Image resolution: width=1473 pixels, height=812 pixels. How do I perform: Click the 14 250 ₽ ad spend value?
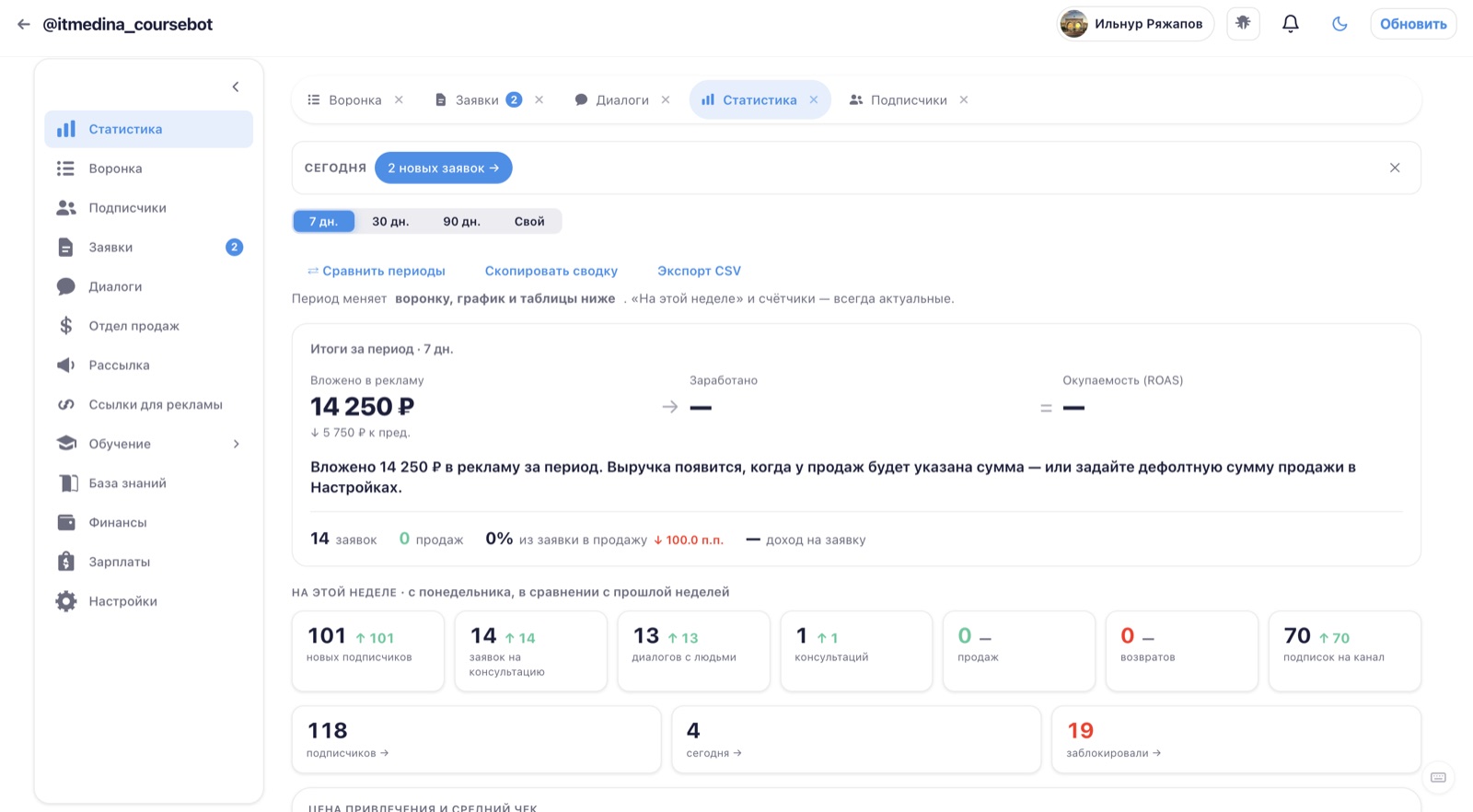362,406
